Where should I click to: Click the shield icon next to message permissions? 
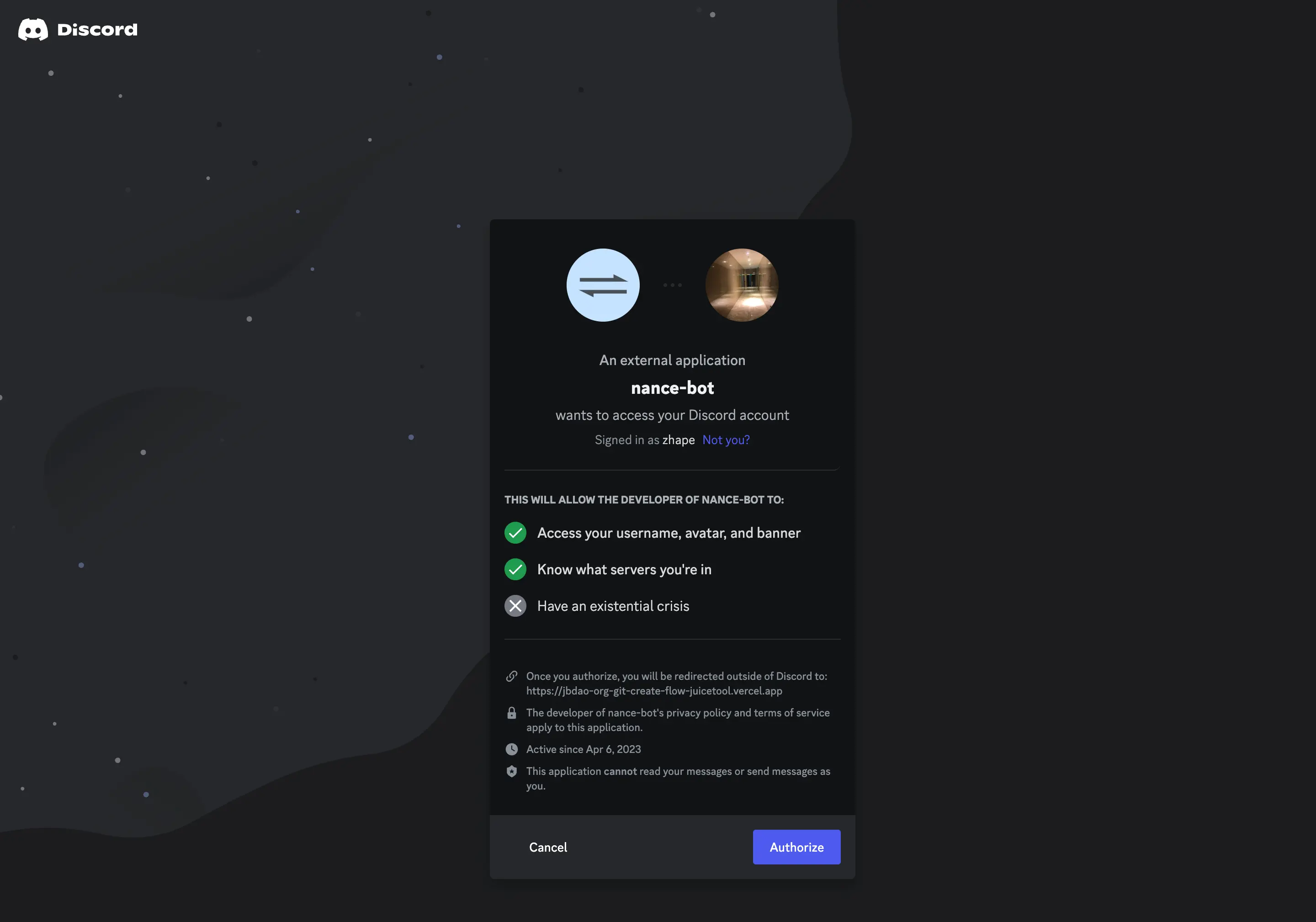pos(510,771)
